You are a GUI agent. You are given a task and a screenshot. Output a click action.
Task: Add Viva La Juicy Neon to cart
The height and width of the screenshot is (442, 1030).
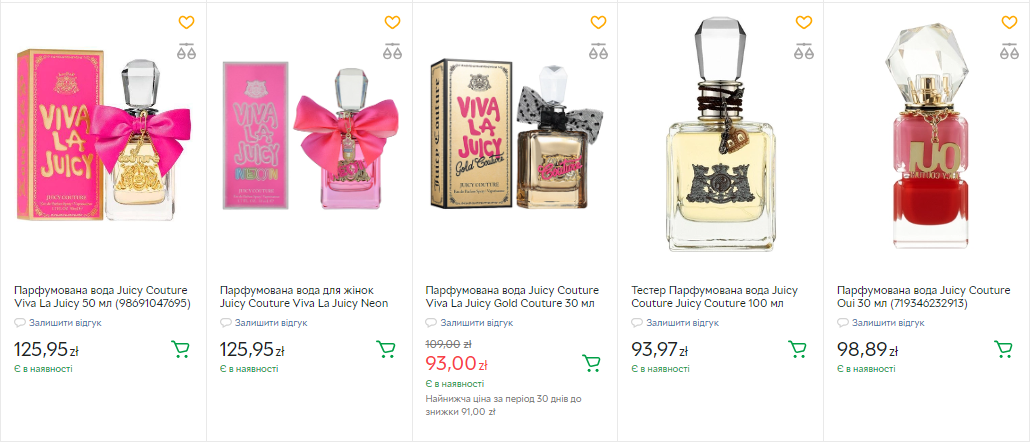click(386, 349)
